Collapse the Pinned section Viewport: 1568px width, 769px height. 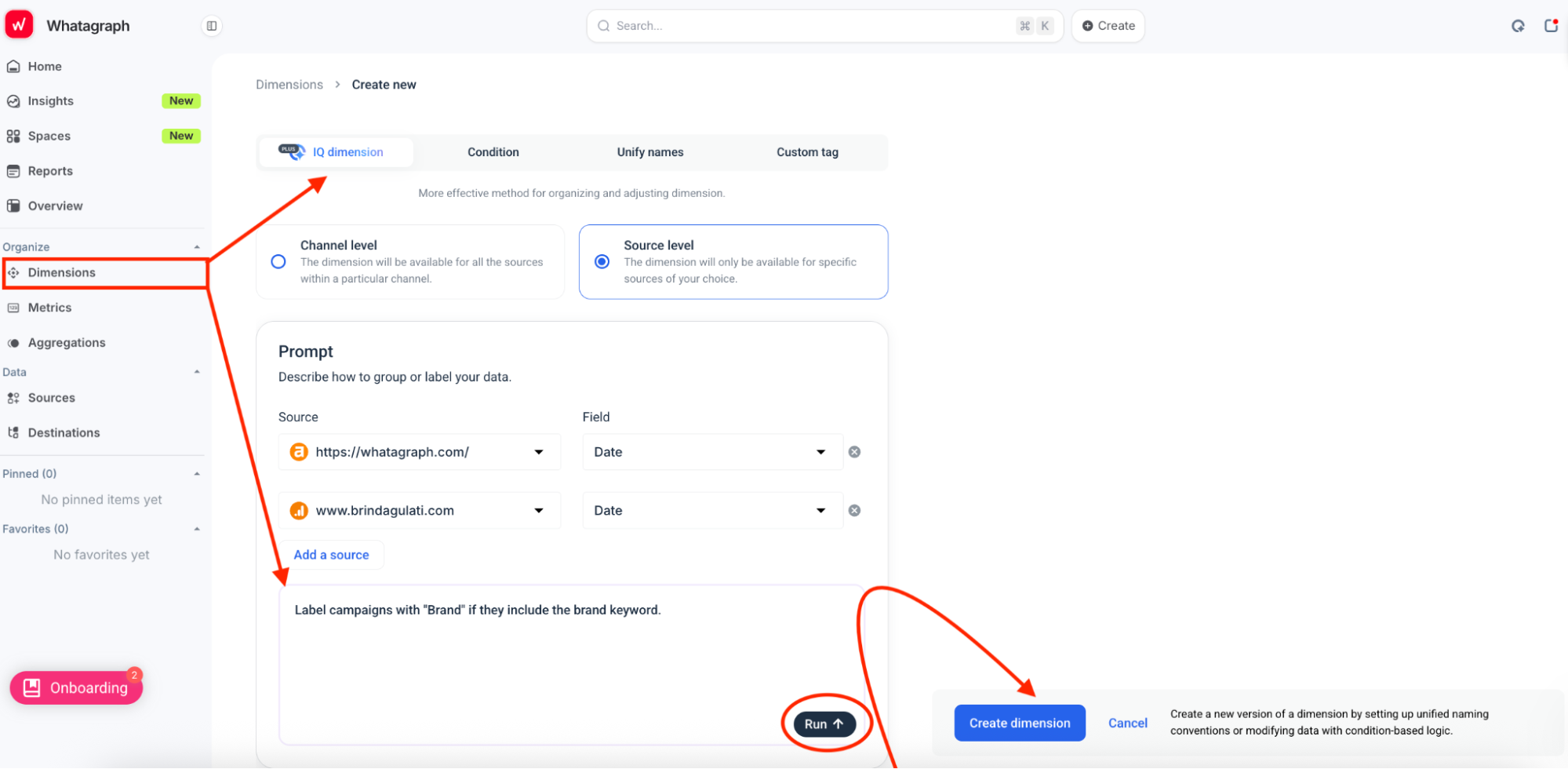click(x=197, y=474)
